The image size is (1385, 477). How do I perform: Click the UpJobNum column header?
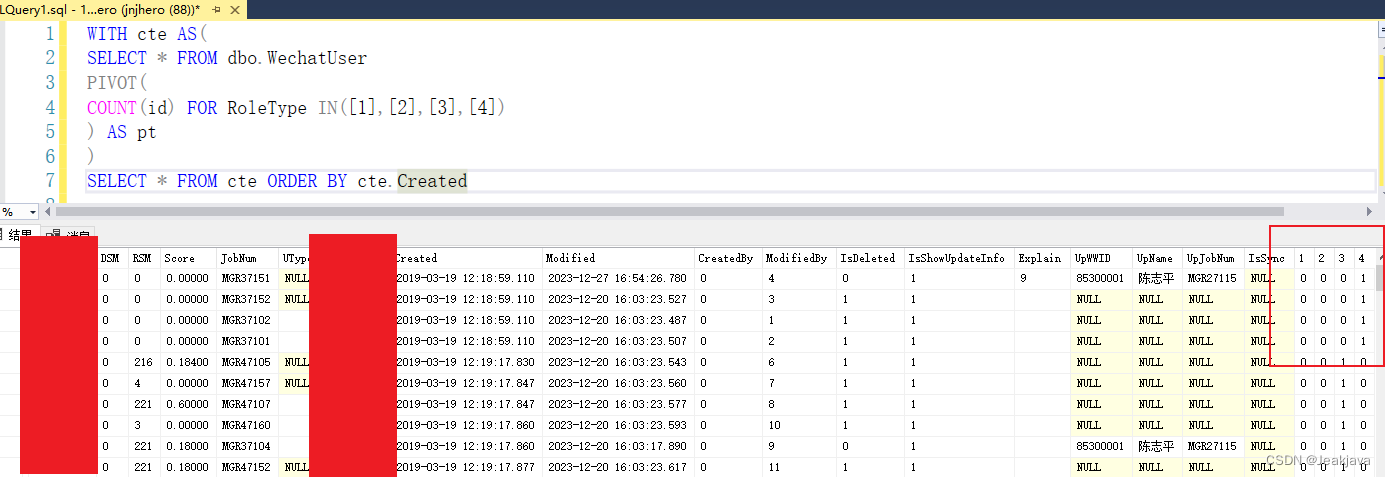[x=1213, y=258]
